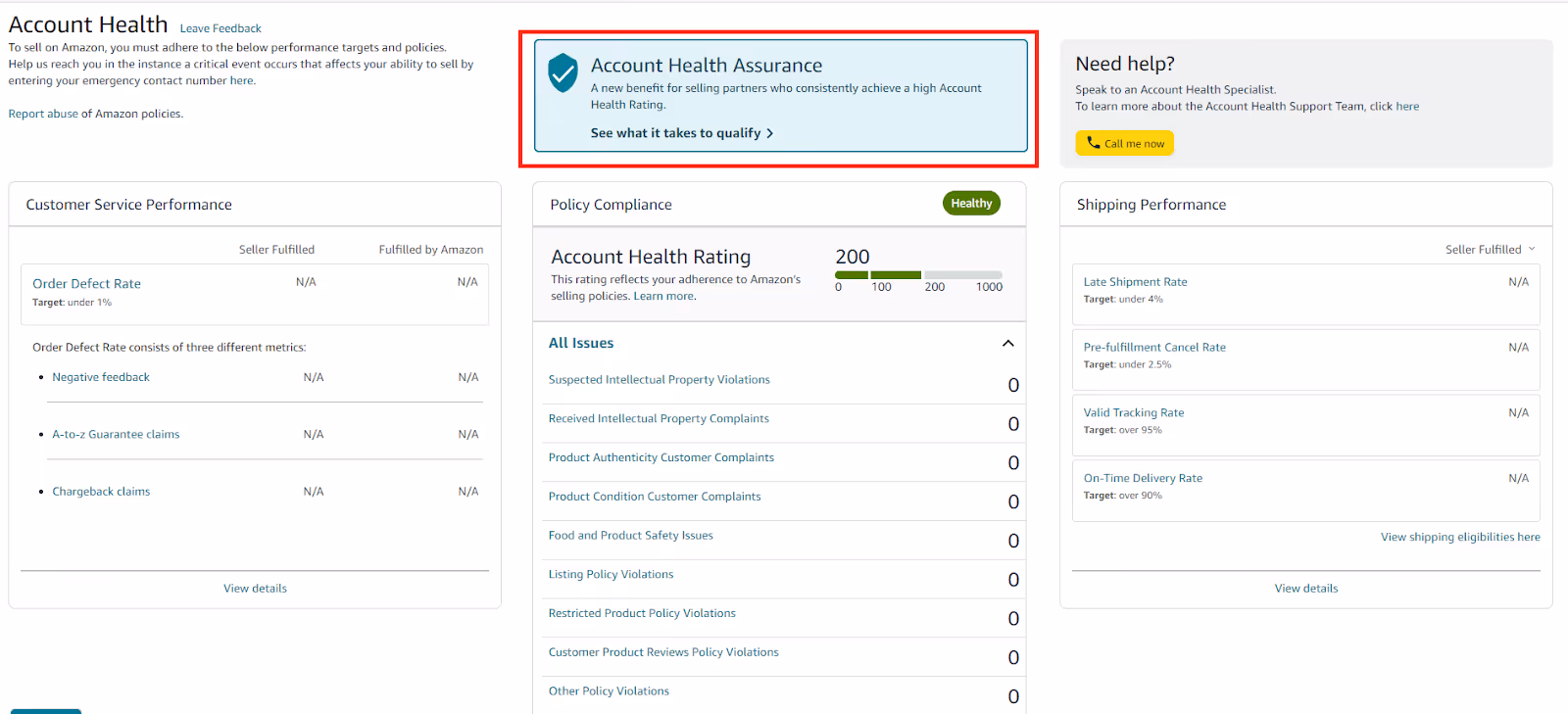Open the Late Shipment Rate metric
Viewport: 1568px width, 714px height.
(x=1135, y=282)
